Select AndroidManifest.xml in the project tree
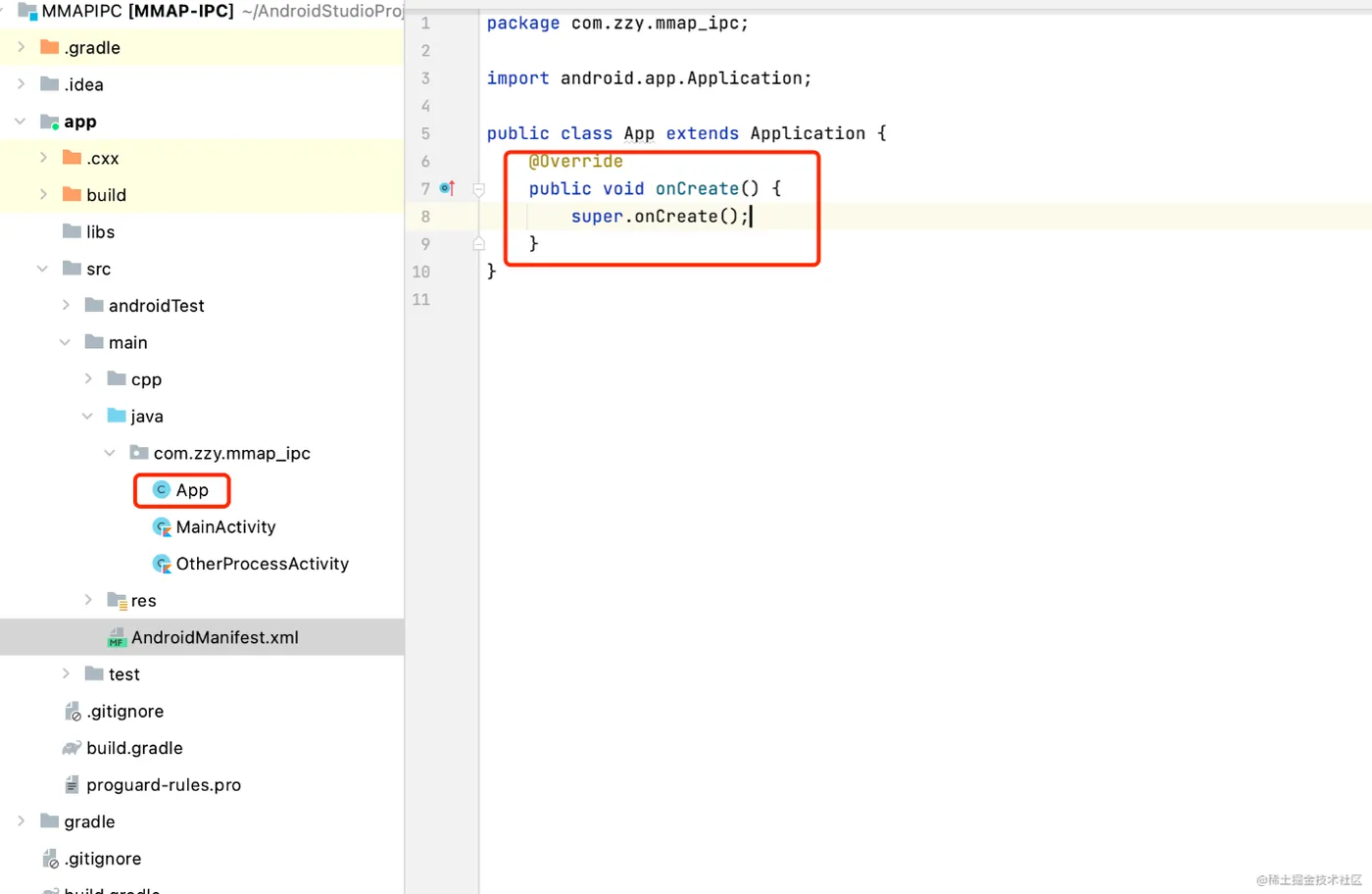 [x=202, y=637]
